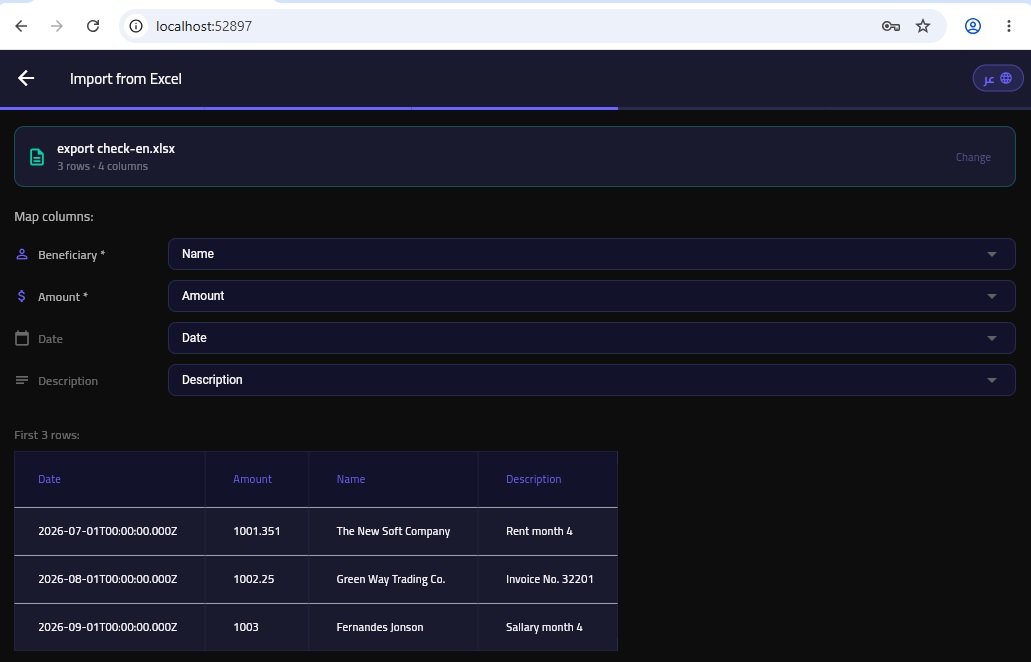Click the Beneficiary person icon
Image resolution: width=1031 pixels, height=662 pixels.
point(22,254)
